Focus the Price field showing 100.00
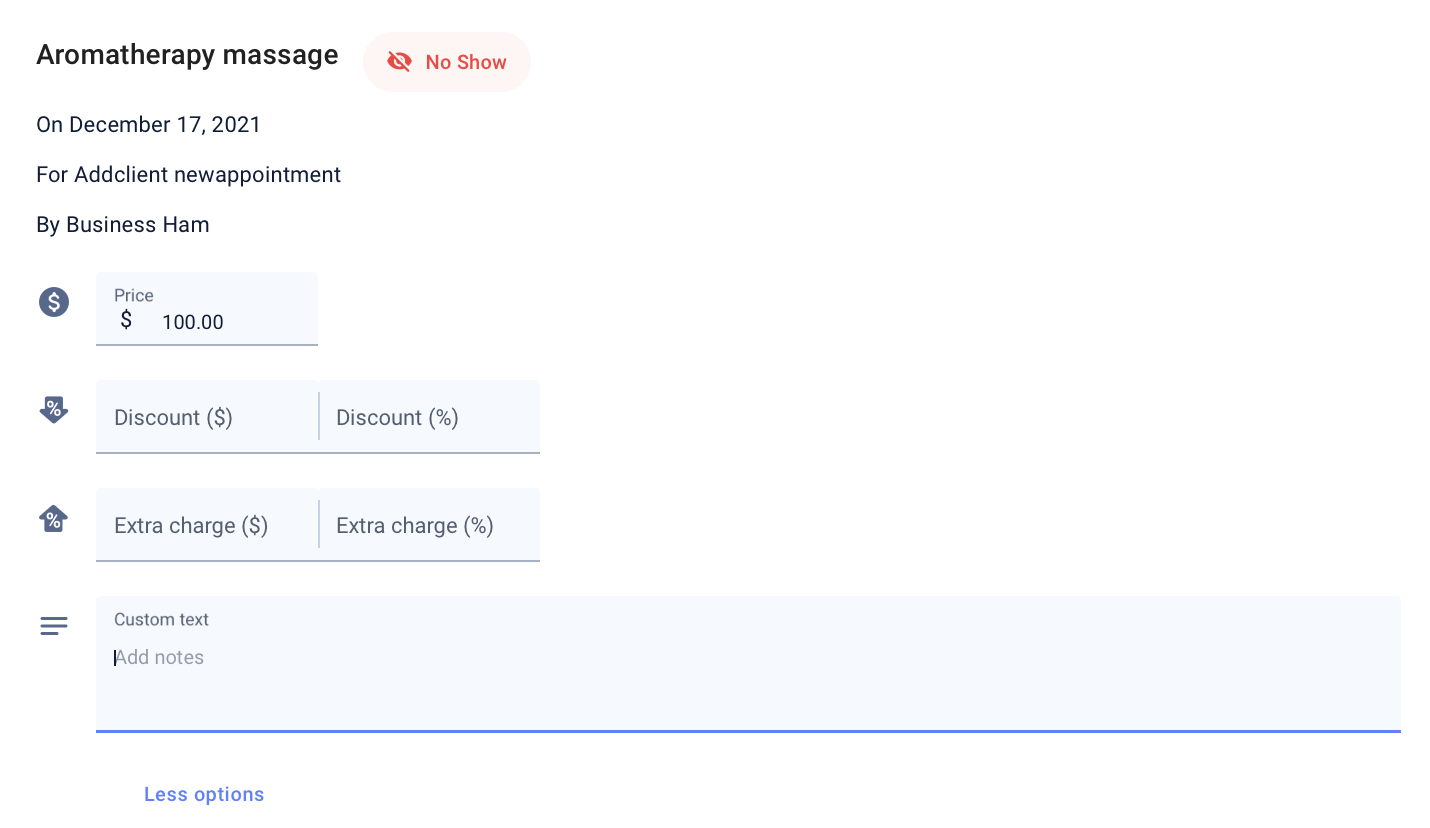Screen dimensions: 1430x828 point(207,309)
